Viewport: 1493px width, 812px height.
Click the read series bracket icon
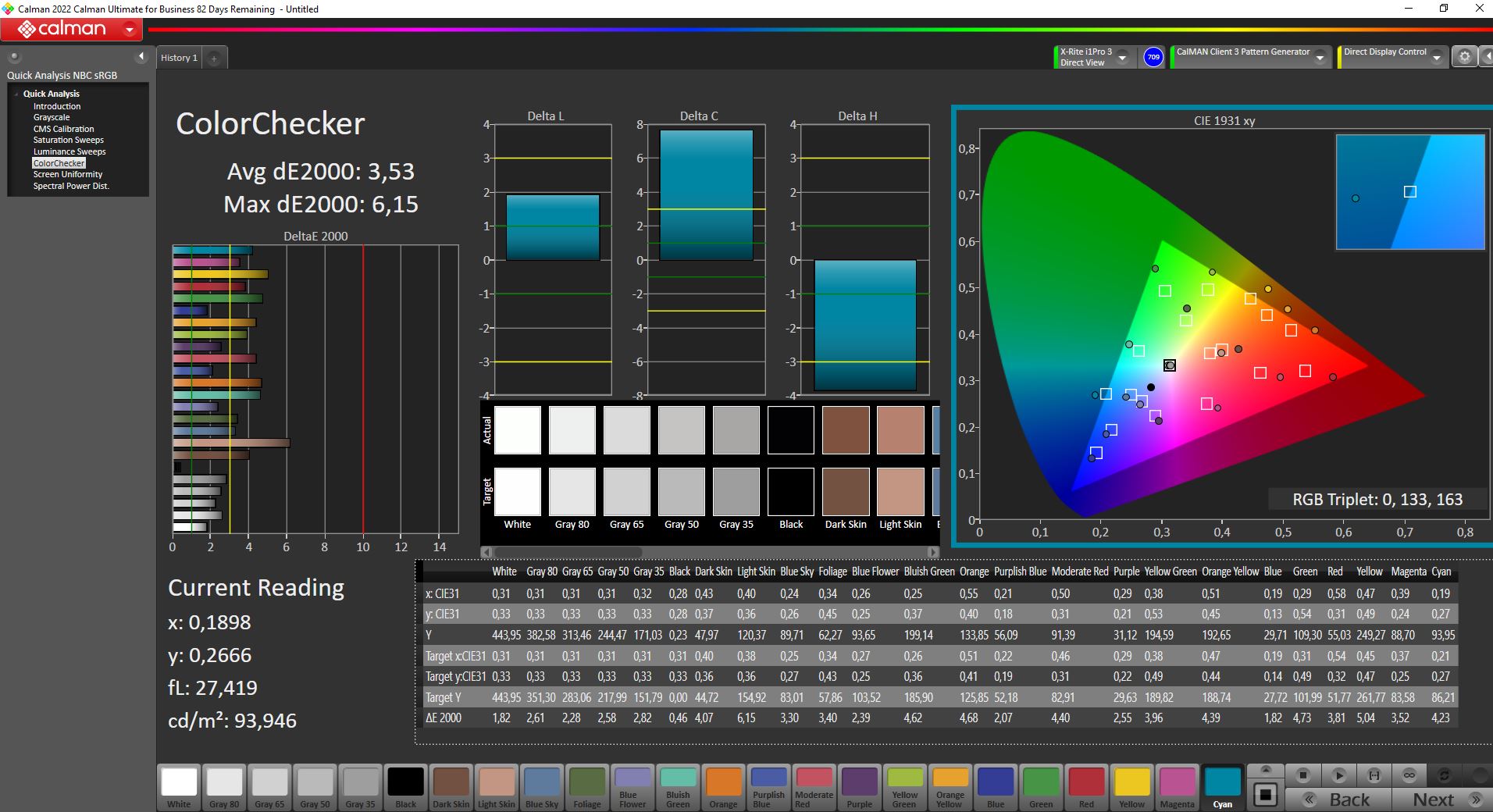pyautogui.click(x=1374, y=775)
